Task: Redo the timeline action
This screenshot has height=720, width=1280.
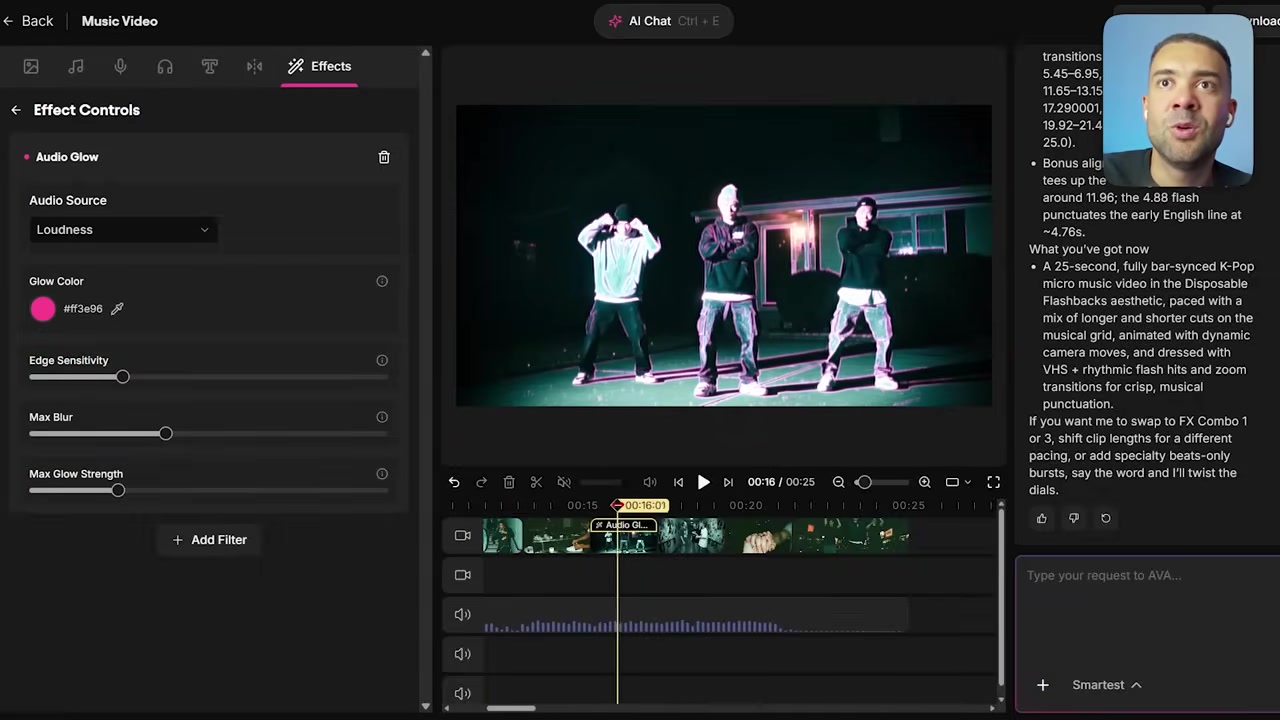Action: 481,482
